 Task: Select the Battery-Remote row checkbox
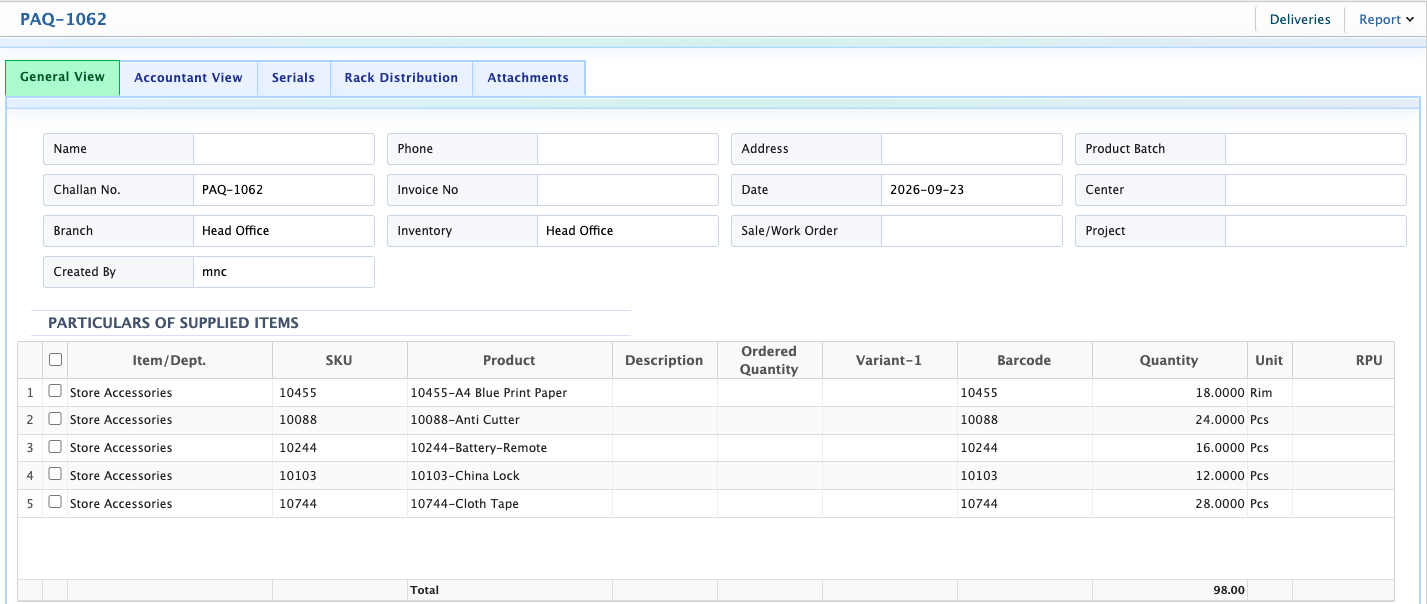tap(55, 447)
